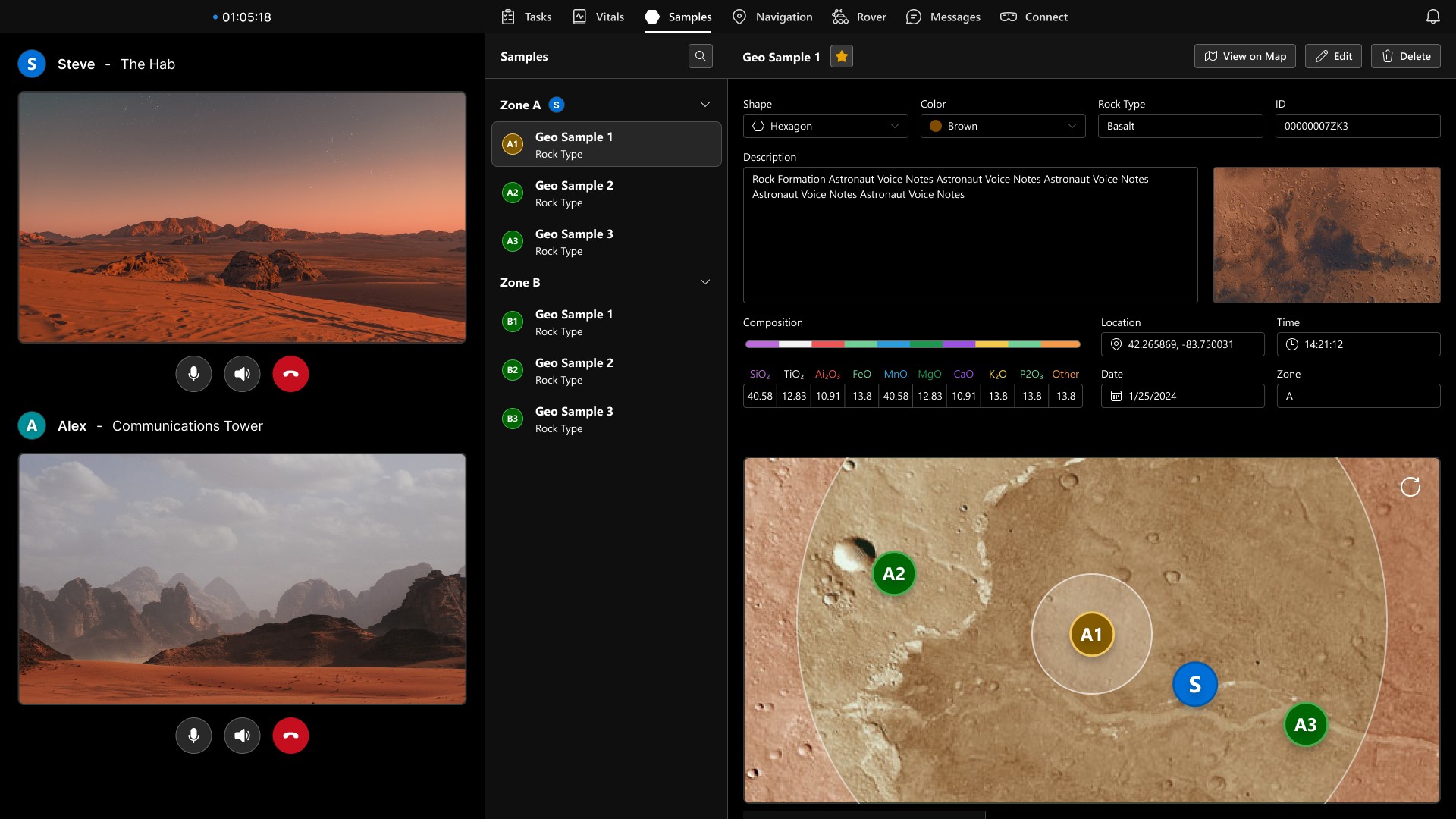This screenshot has height=819, width=1456.
Task: Switch to the Rover tab
Action: pos(859,17)
